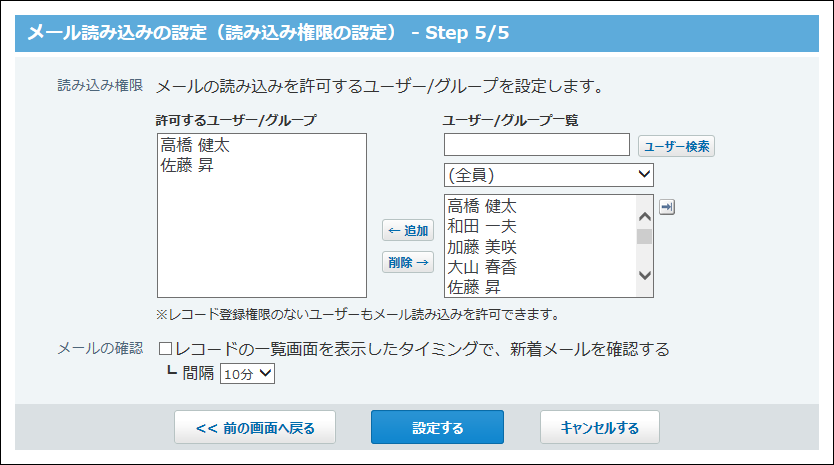Click the small arrow icon beside user list
The image size is (834, 465).
(668, 207)
